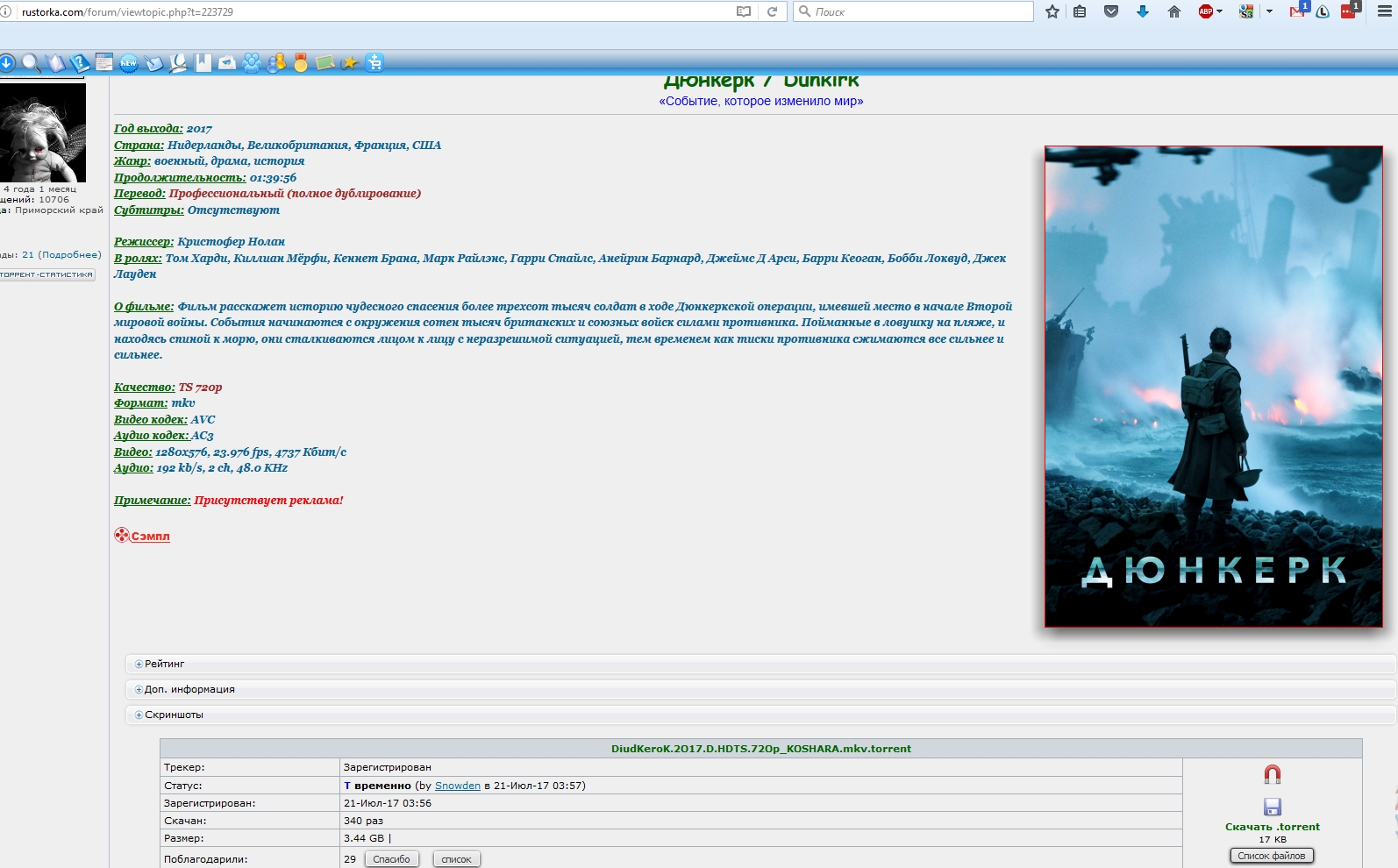Click the duration value "01:39:56"
1398x868 pixels.
tap(273, 178)
